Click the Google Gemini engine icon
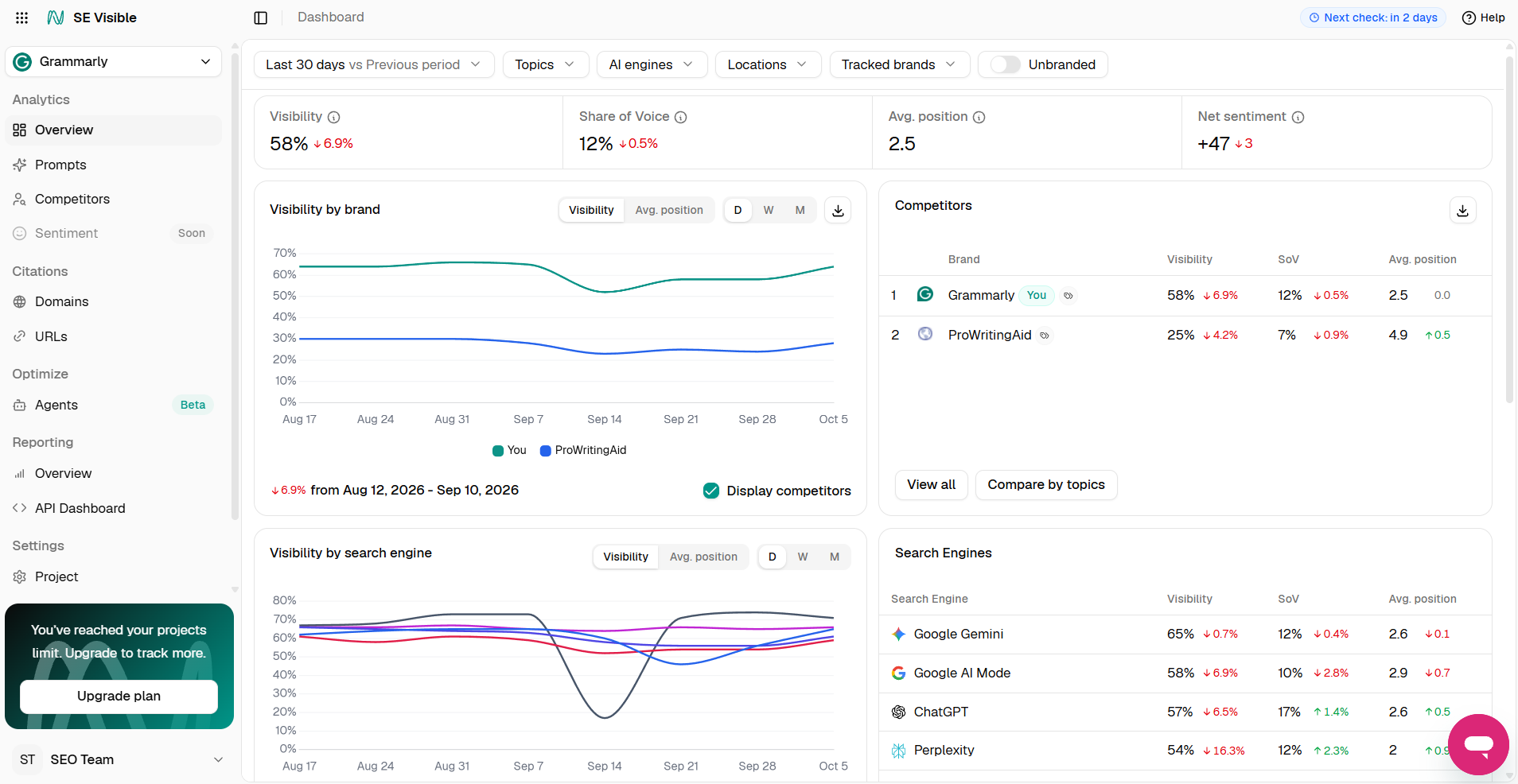This screenshot has height=784, width=1518. (899, 634)
